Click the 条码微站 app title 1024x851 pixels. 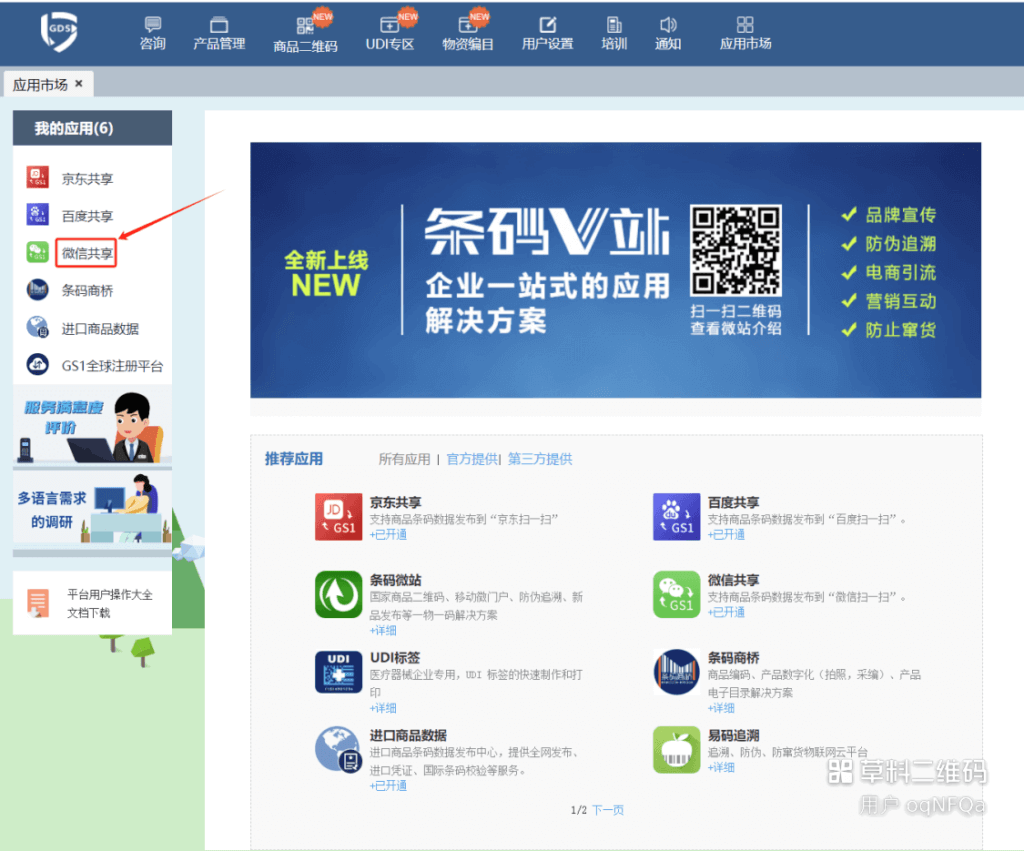click(395, 580)
